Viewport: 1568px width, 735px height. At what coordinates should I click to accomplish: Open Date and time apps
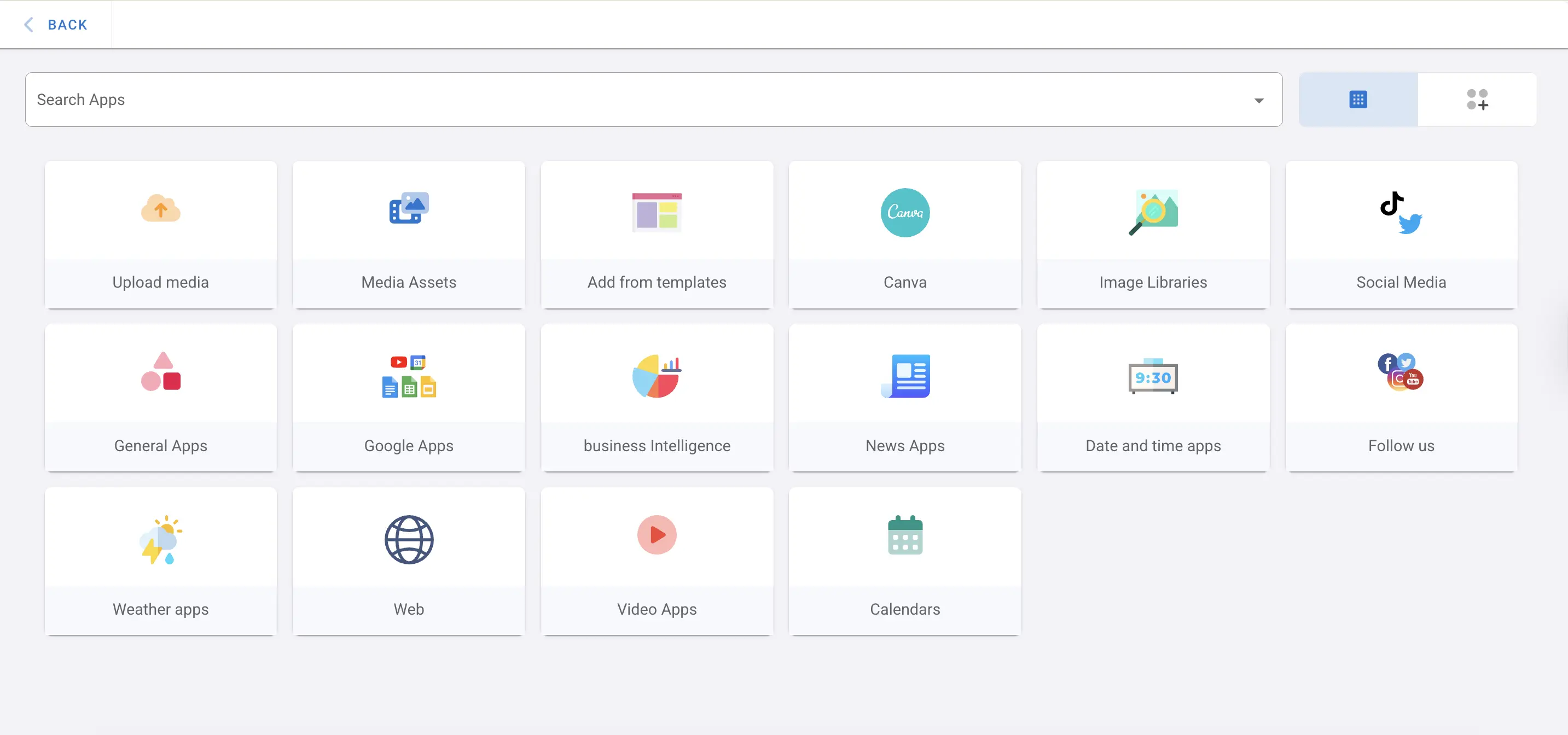click(x=1153, y=399)
